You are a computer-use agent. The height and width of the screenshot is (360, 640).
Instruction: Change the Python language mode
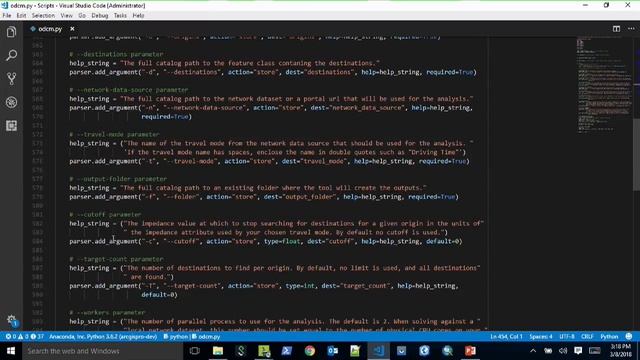coord(609,337)
